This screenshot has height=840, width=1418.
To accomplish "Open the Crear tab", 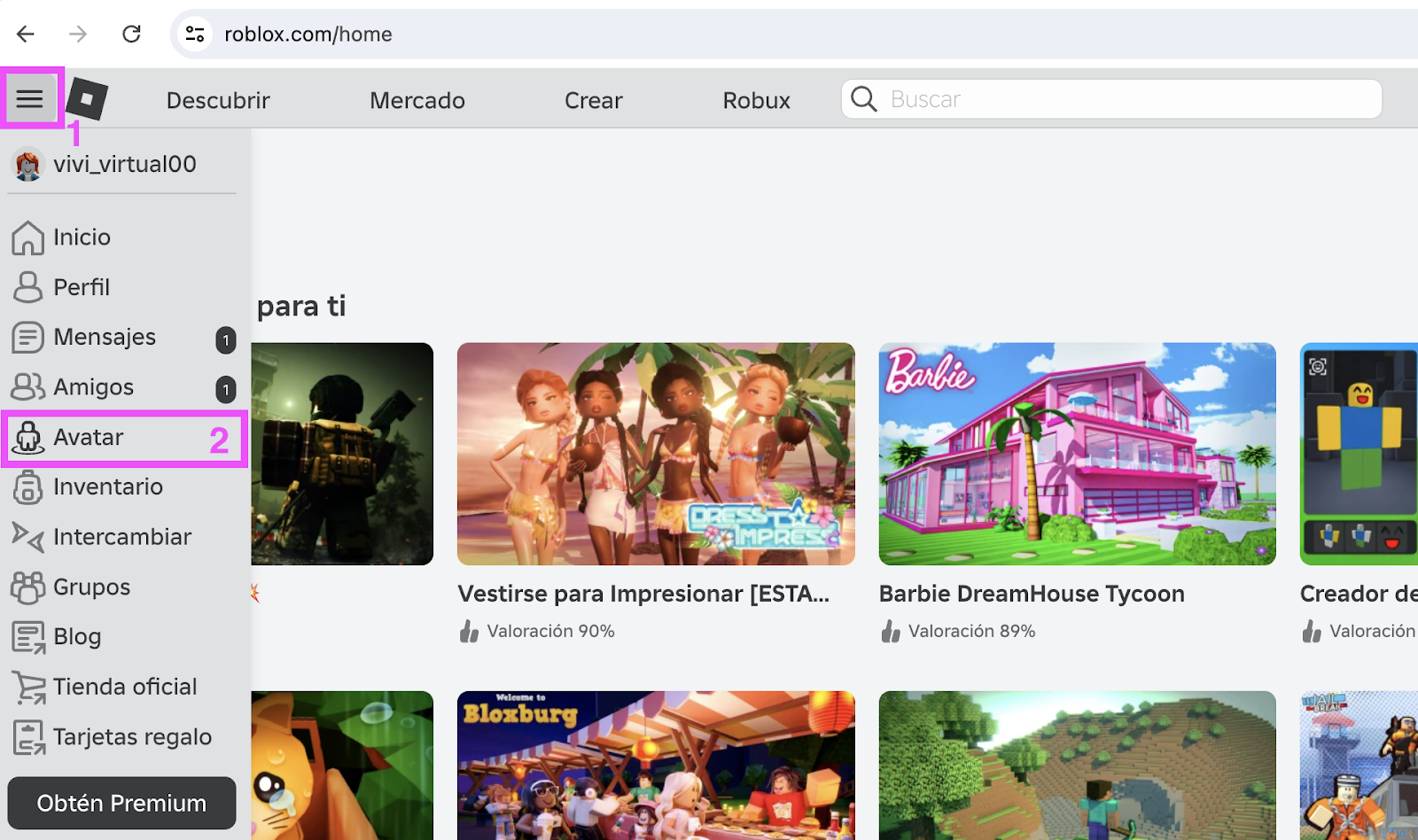I will pos(594,100).
